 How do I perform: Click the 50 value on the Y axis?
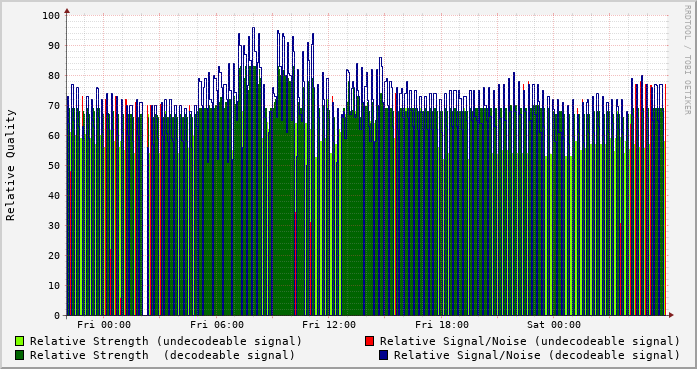[54, 166]
